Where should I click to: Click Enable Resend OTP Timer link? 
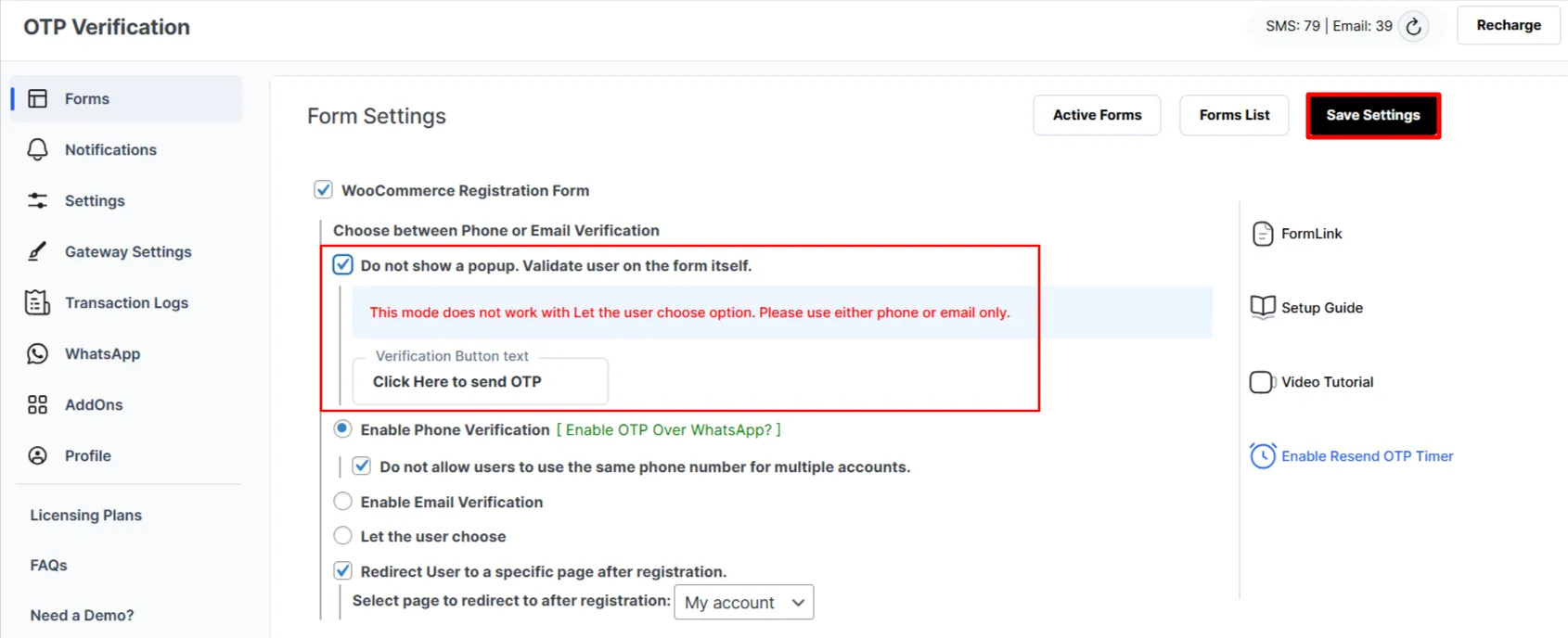click(x=1367, y=456)
